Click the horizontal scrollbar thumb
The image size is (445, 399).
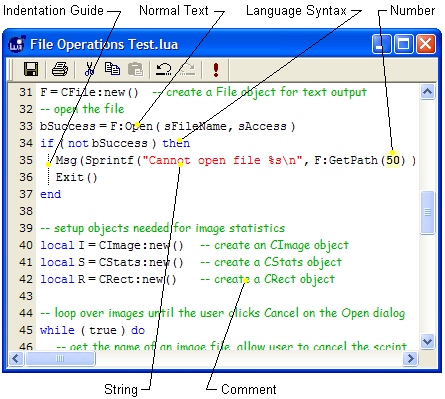(60, 359)
